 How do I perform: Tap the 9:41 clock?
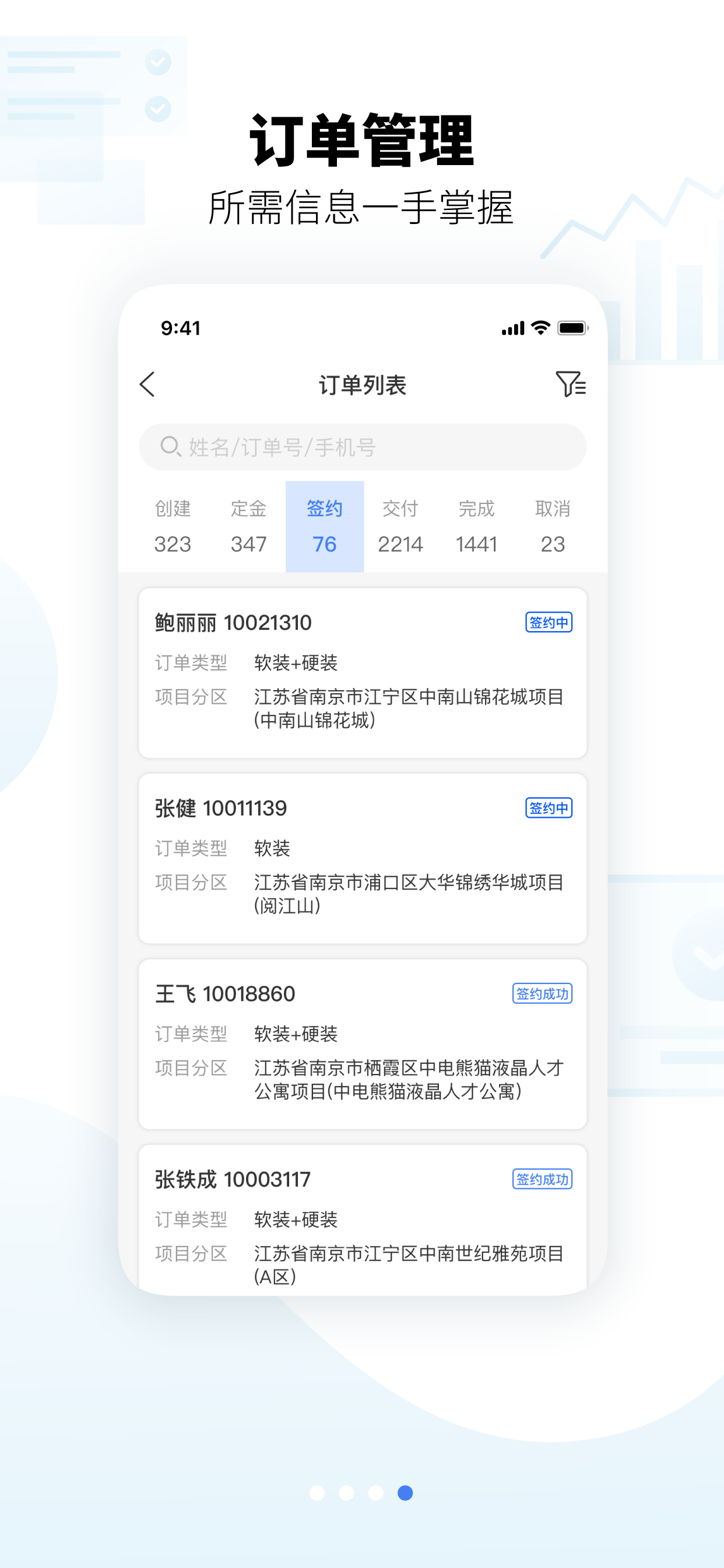181,328
